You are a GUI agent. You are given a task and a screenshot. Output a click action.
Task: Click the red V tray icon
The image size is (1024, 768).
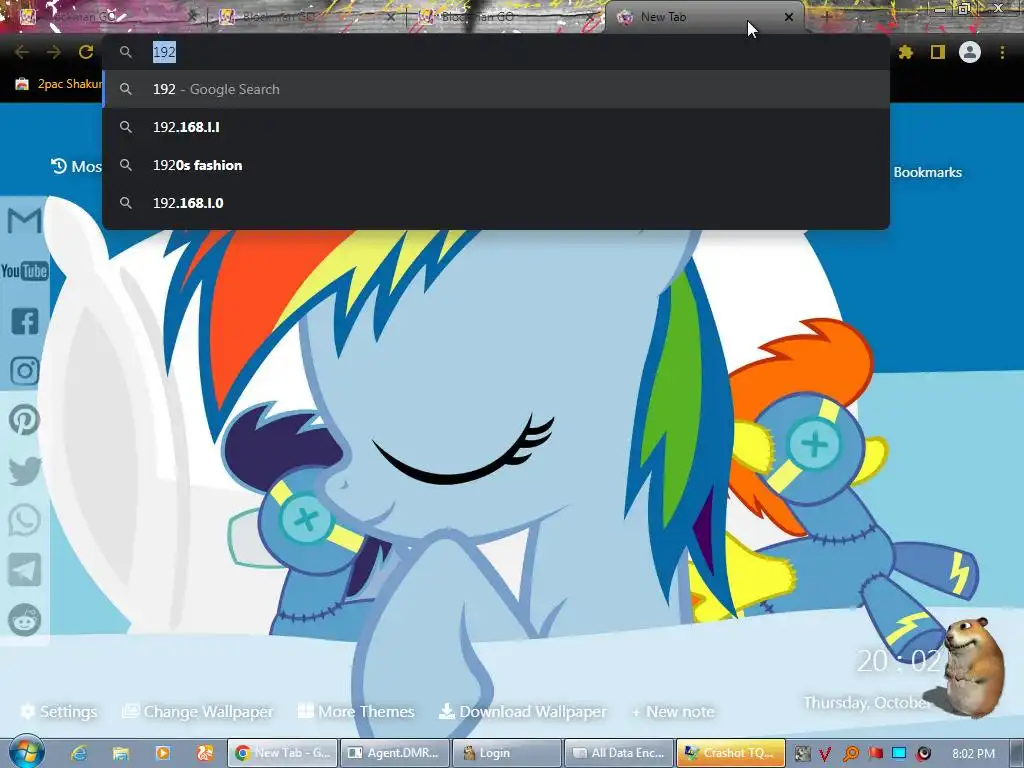[825, 754]
